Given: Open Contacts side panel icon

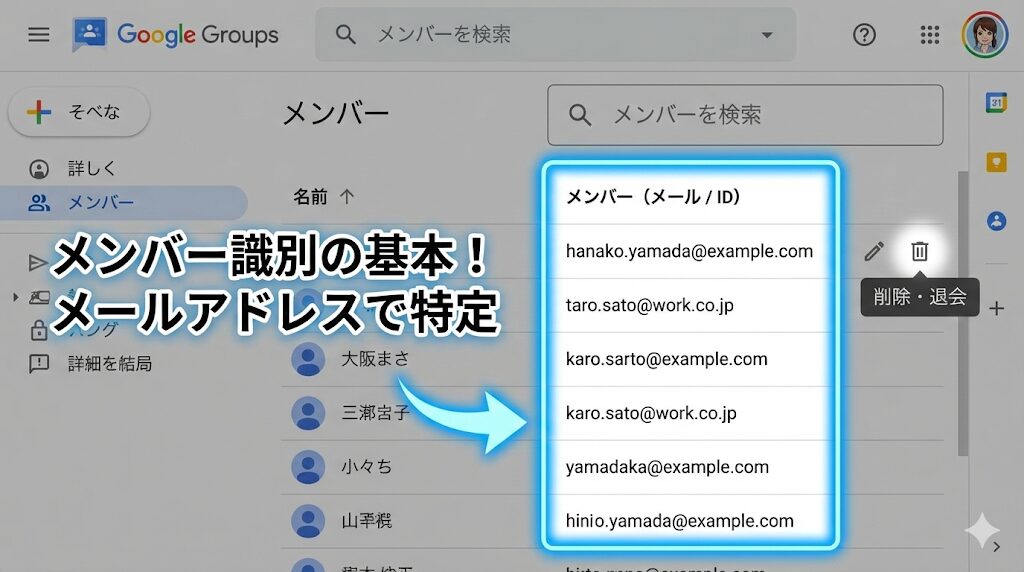Looking at the screenshot, I should click(x=996, y=221).
